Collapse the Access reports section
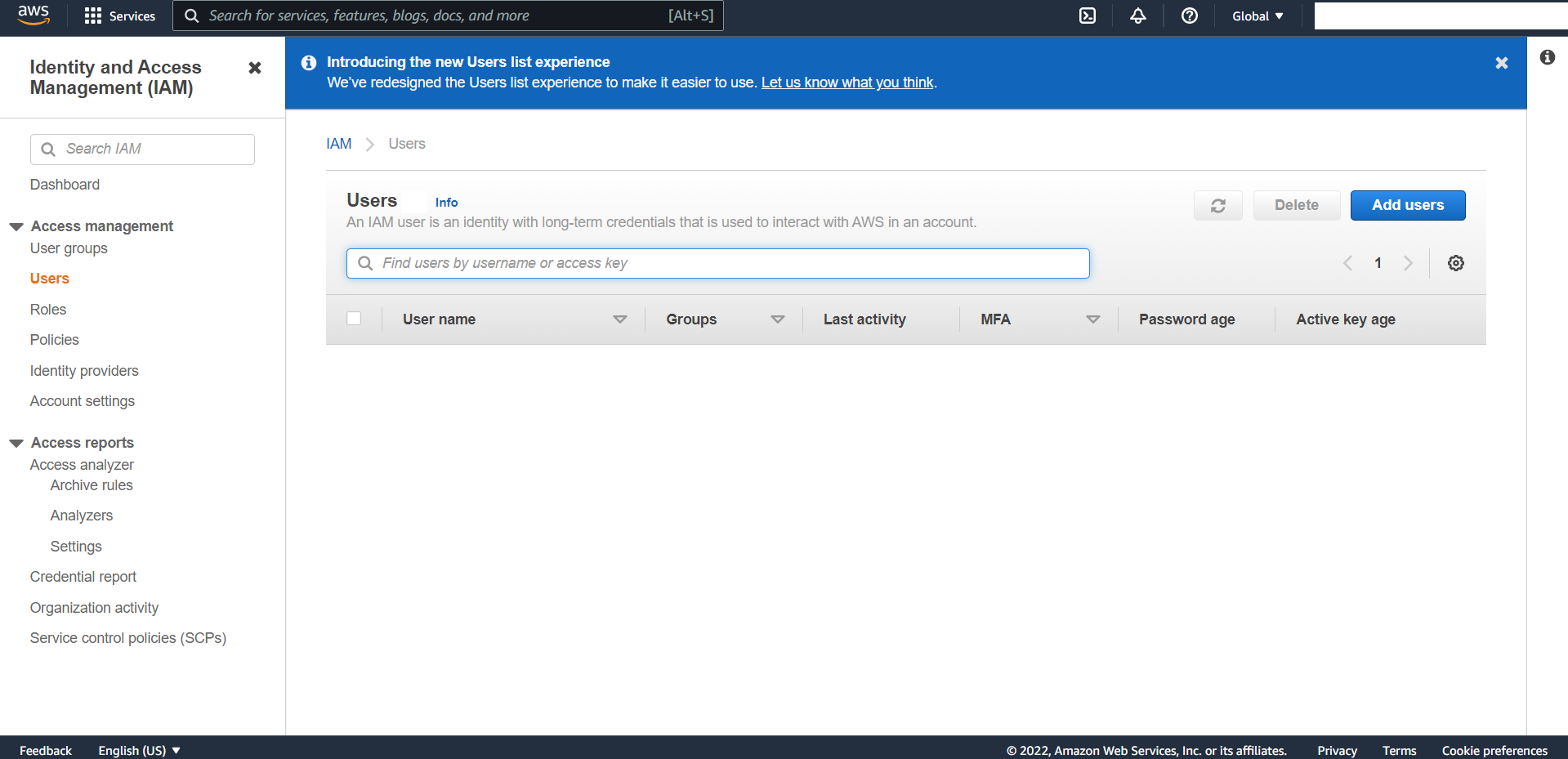1568x759 pixels. tap(16, 442)
